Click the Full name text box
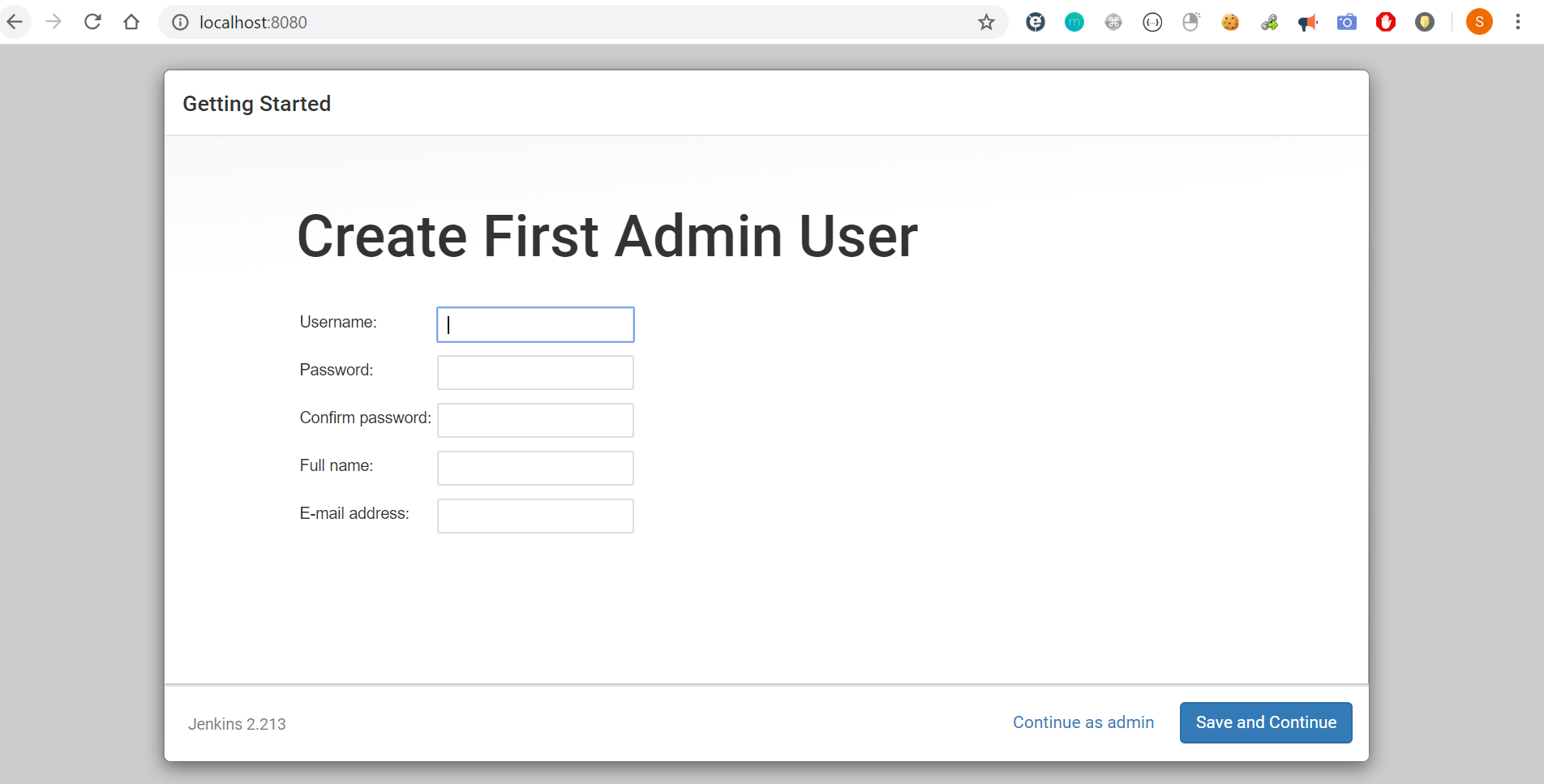Viewport: 1544px width, 784px height. (x=535, y=468)
